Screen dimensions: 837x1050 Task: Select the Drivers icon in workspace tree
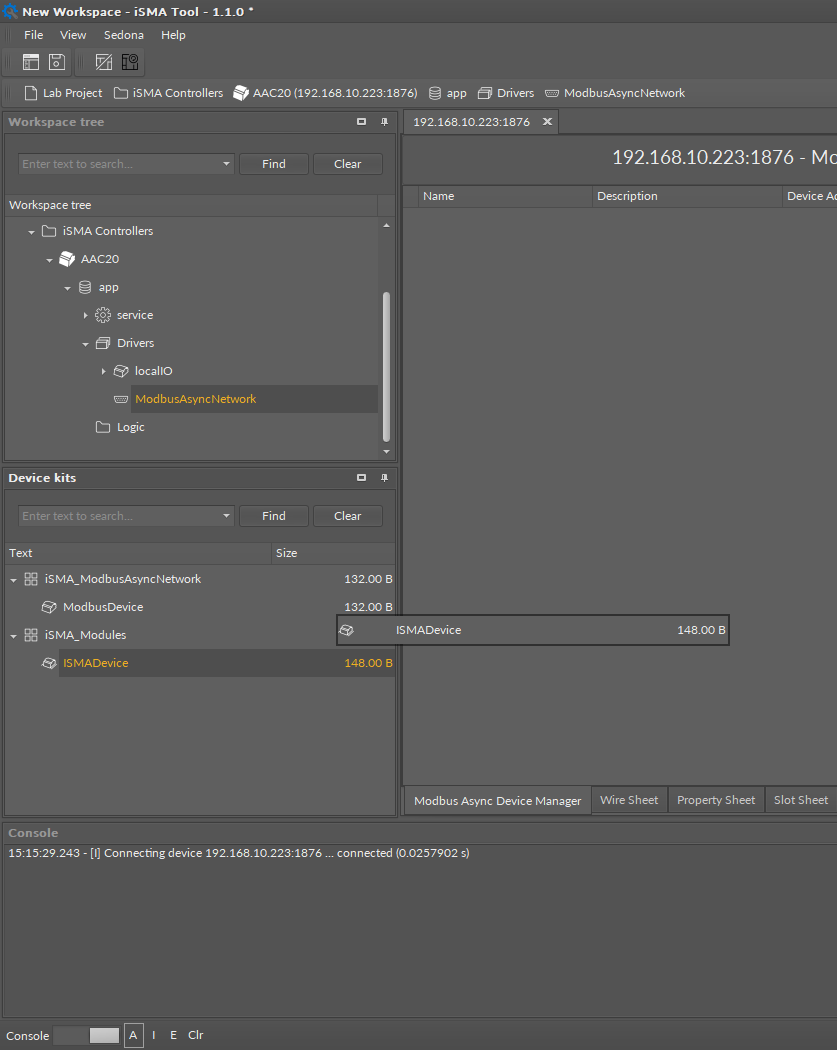click(x=103, y=343)
